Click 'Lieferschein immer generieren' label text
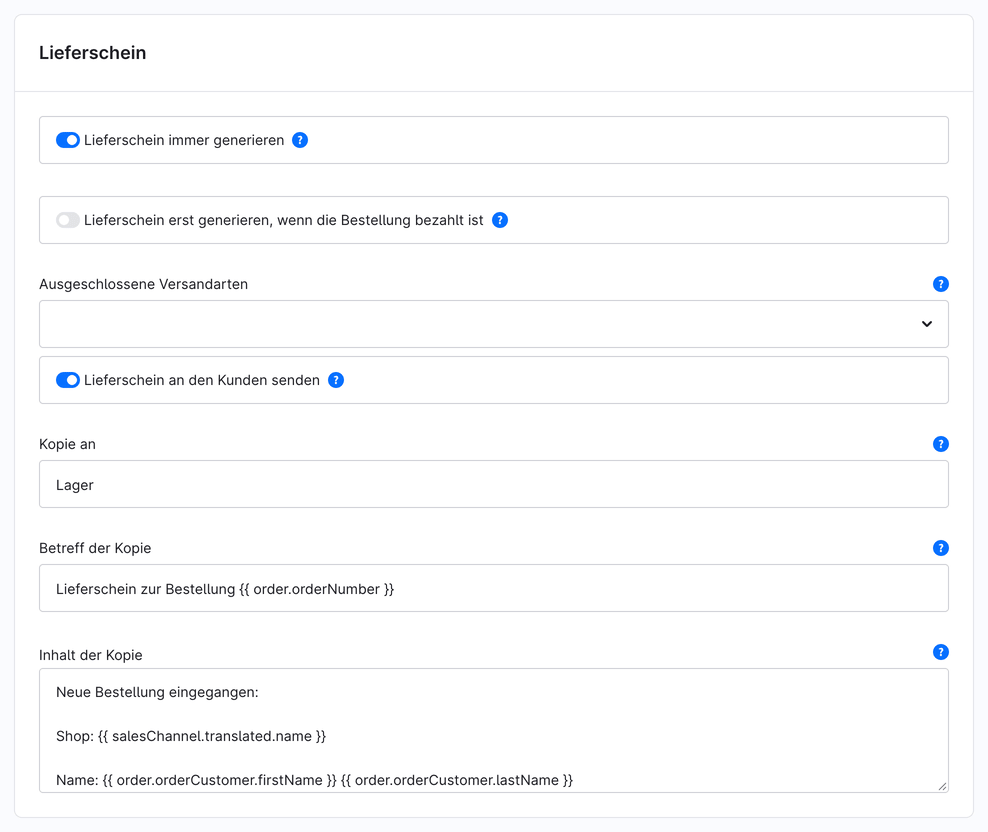The width and height of the screenshot is (988, 832). click(184, 140)
